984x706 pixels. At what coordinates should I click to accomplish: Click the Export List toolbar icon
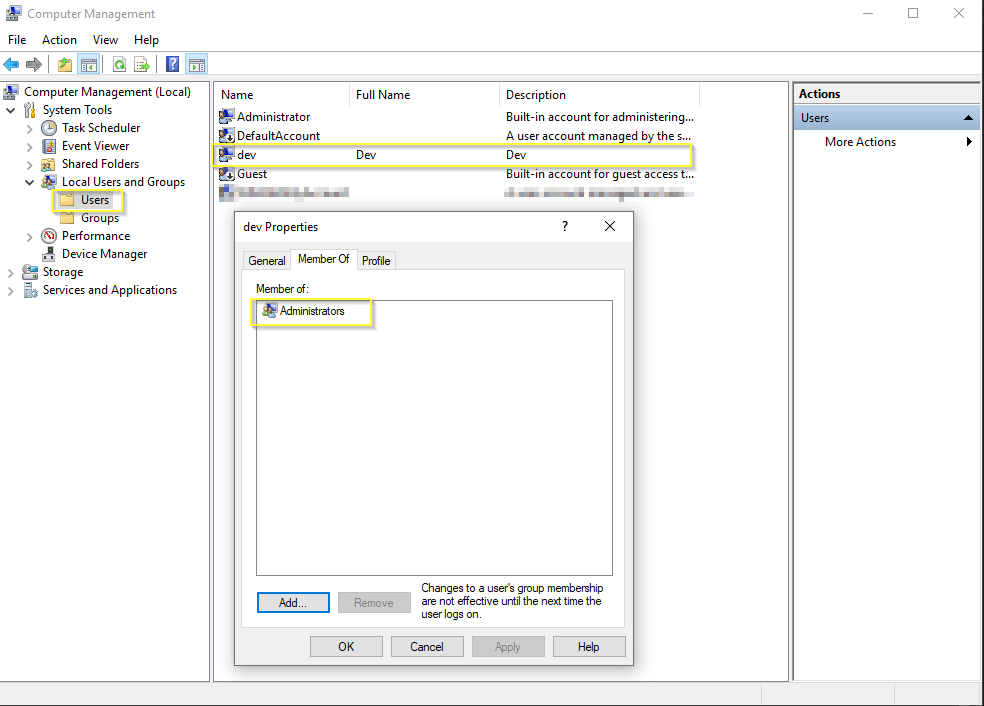pos(142,64)
